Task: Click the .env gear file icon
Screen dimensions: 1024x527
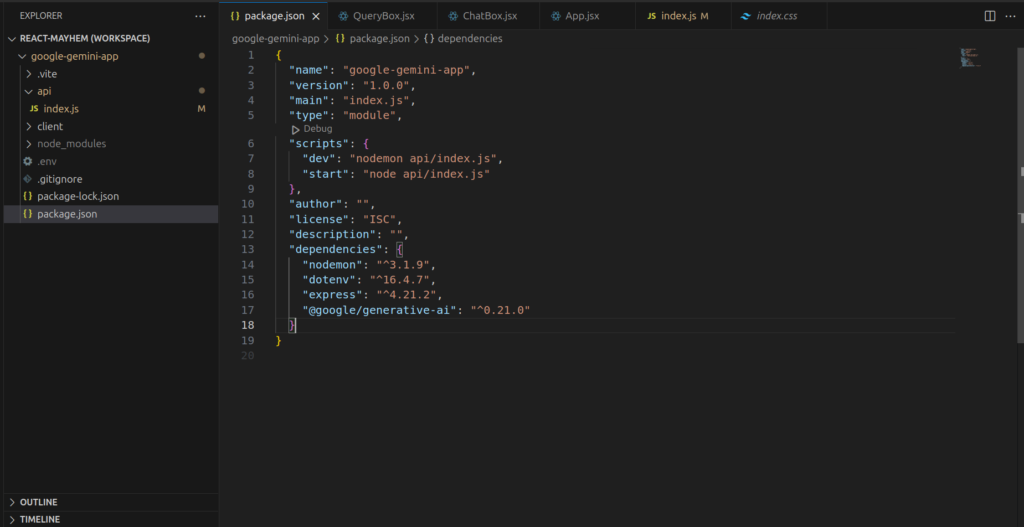Action: pyautogui.click(x=27, y=161)
